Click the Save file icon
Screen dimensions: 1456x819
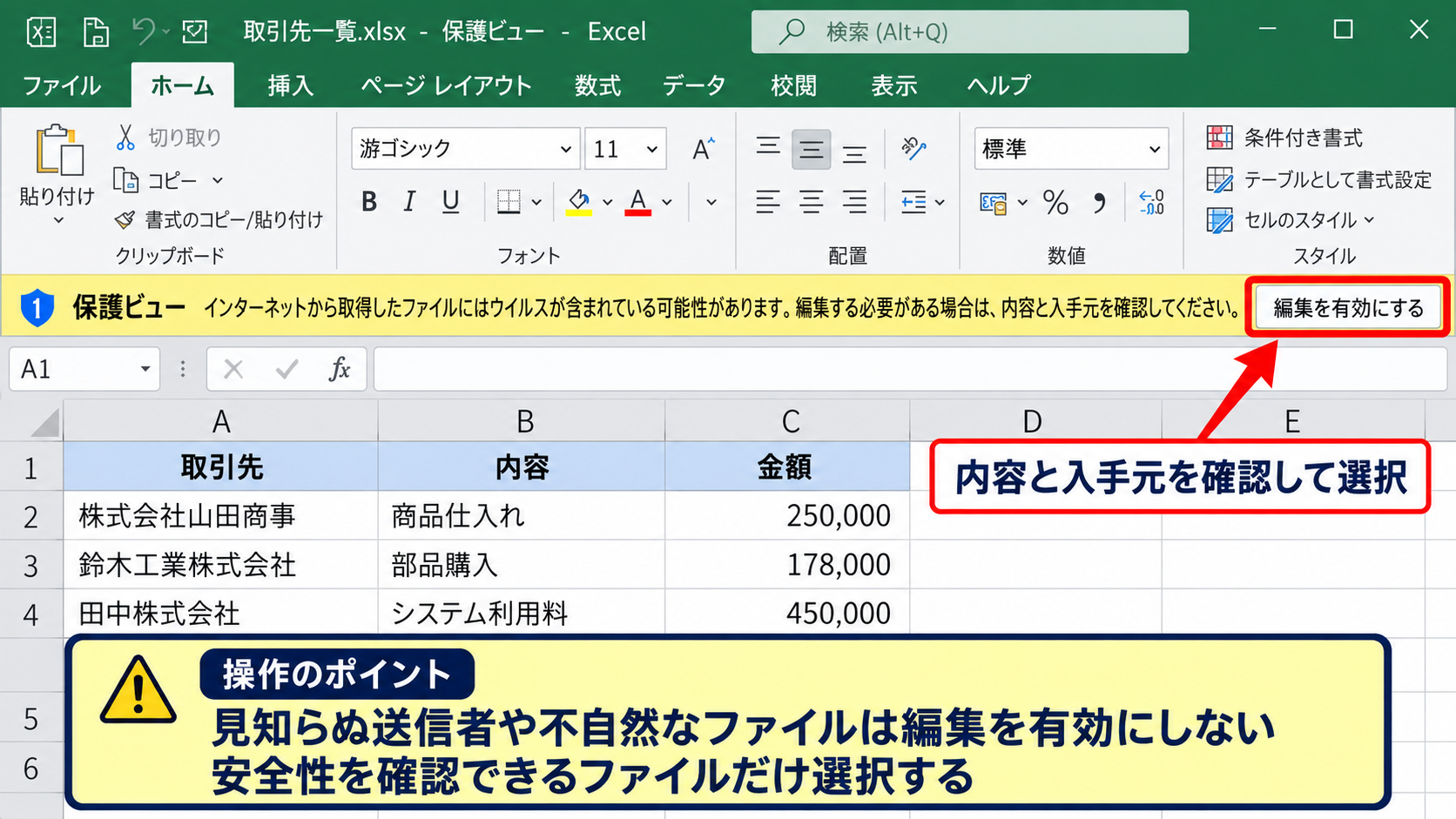(x=96, y=32)
